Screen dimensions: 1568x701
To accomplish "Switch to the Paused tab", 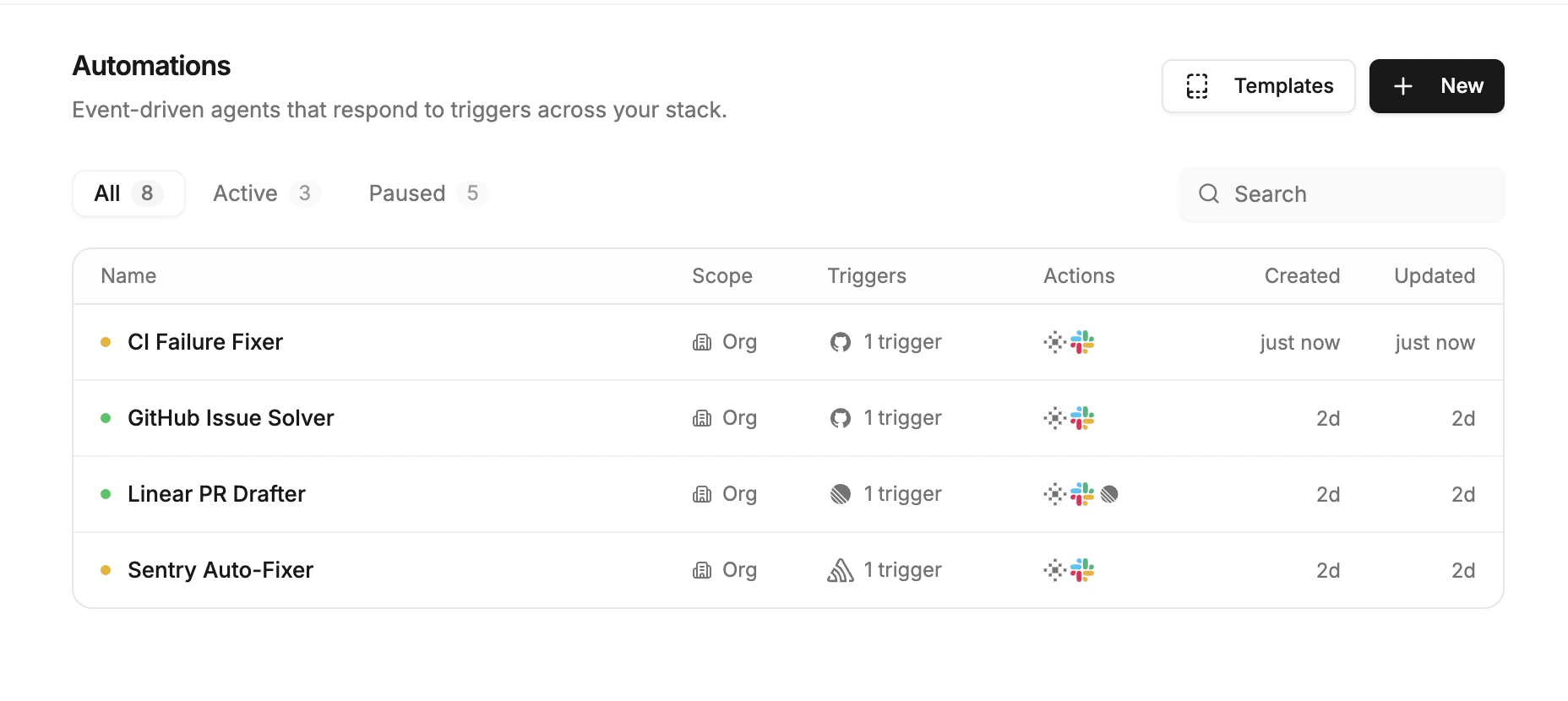I will (426, 193).
